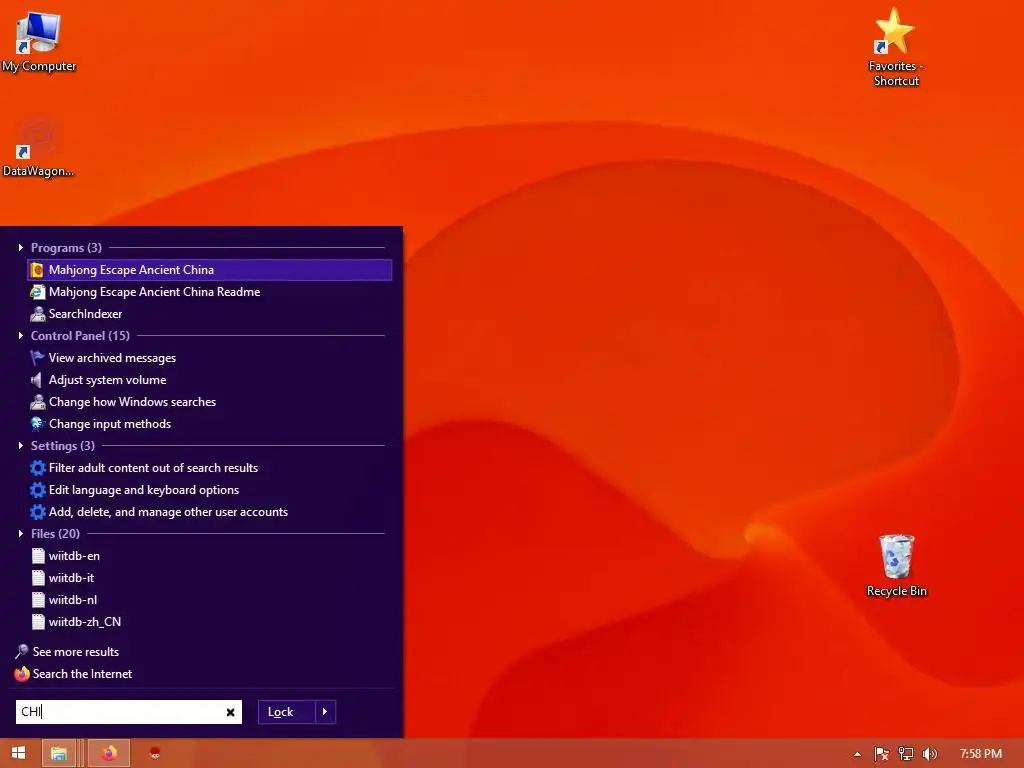The width and height of the screenshot is (1024, 768).
Task: Click the 7:58 PM clock
Action: click(980, 754)
